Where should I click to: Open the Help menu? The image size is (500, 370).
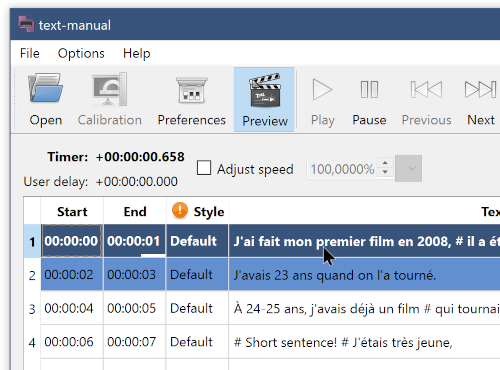tap(136, 53)
